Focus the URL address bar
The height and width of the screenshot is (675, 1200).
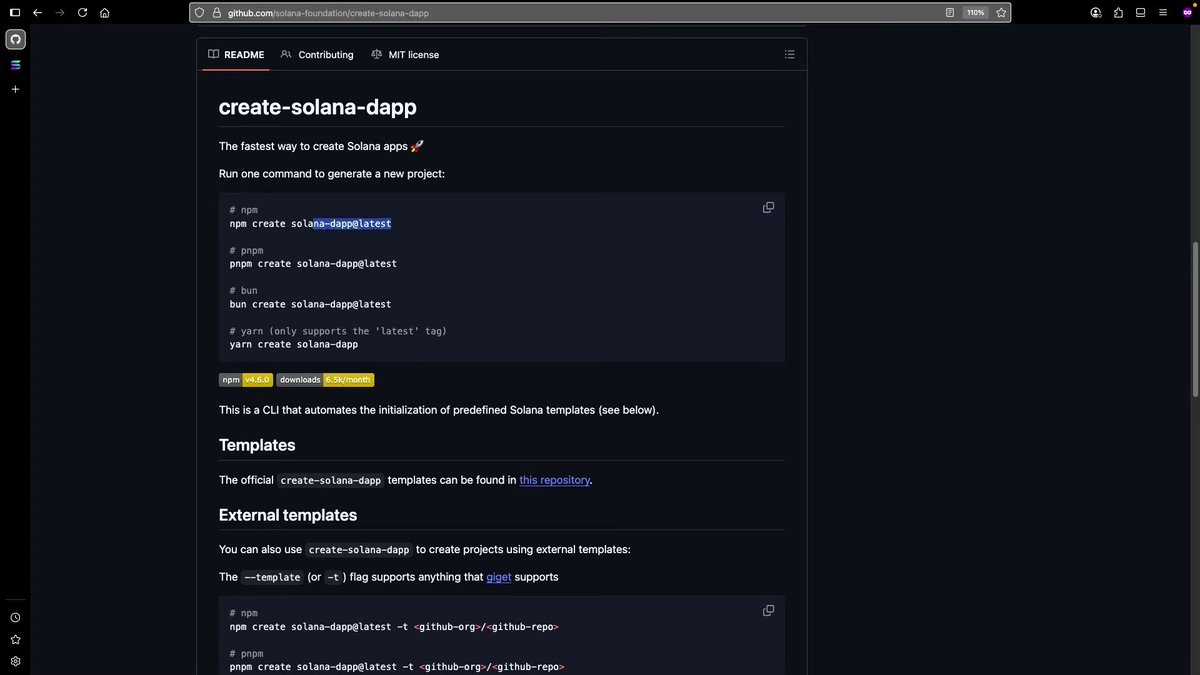coord(600,13)
